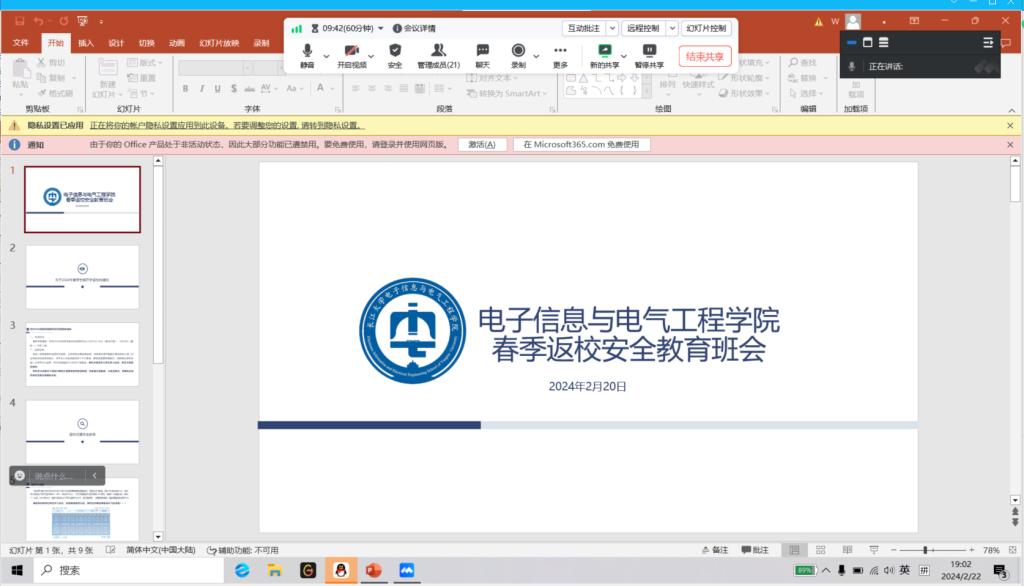This screenshot has height=586, width=1024.
Task: Expand the meeting timer dropdown arrow
Action: [381, 29]
